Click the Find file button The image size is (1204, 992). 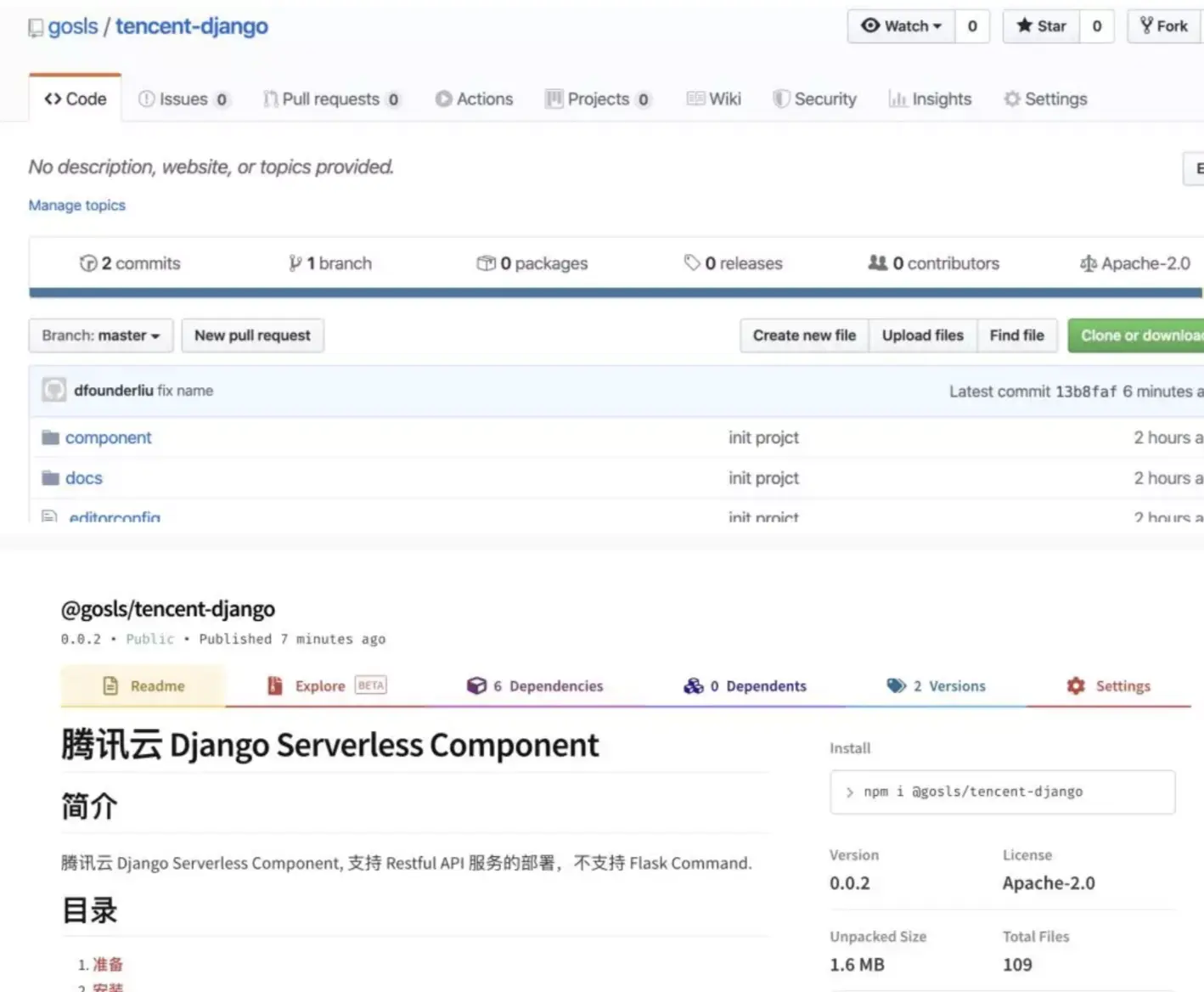pos(1017,335)
